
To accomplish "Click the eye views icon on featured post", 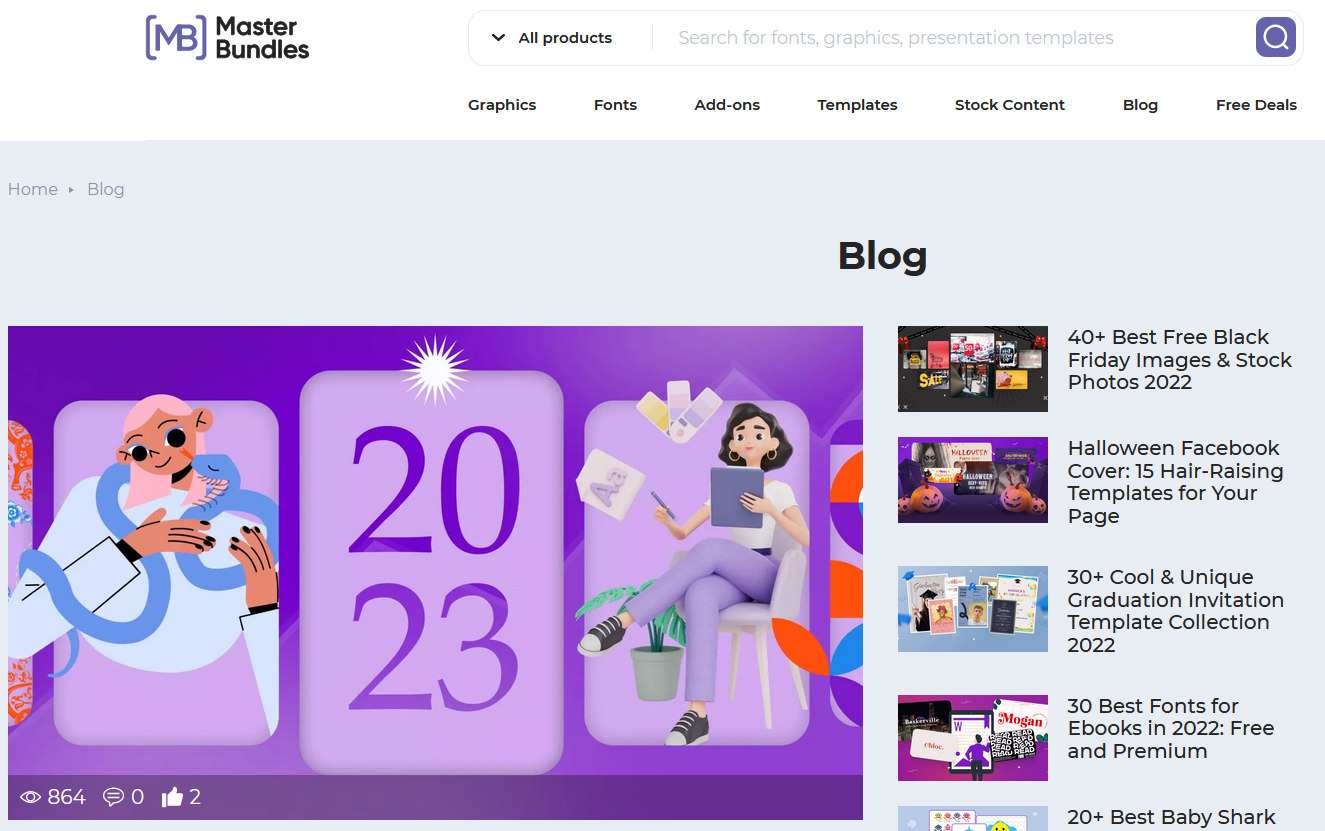I will (30, 797).
